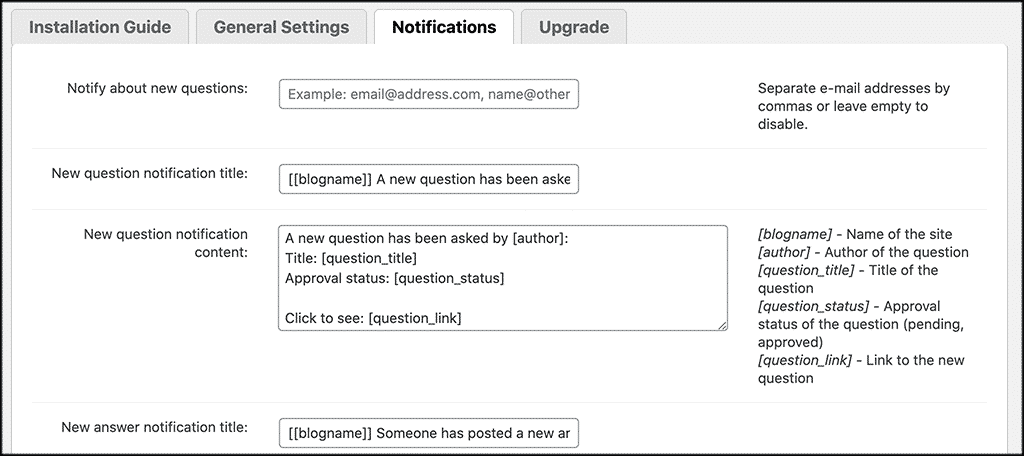
Task: Focus the new answer notification title field
Action: pos(428,432)
